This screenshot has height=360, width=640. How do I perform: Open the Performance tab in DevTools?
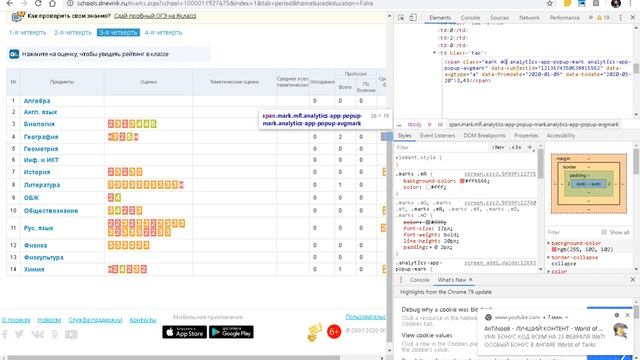pos(564,18)
